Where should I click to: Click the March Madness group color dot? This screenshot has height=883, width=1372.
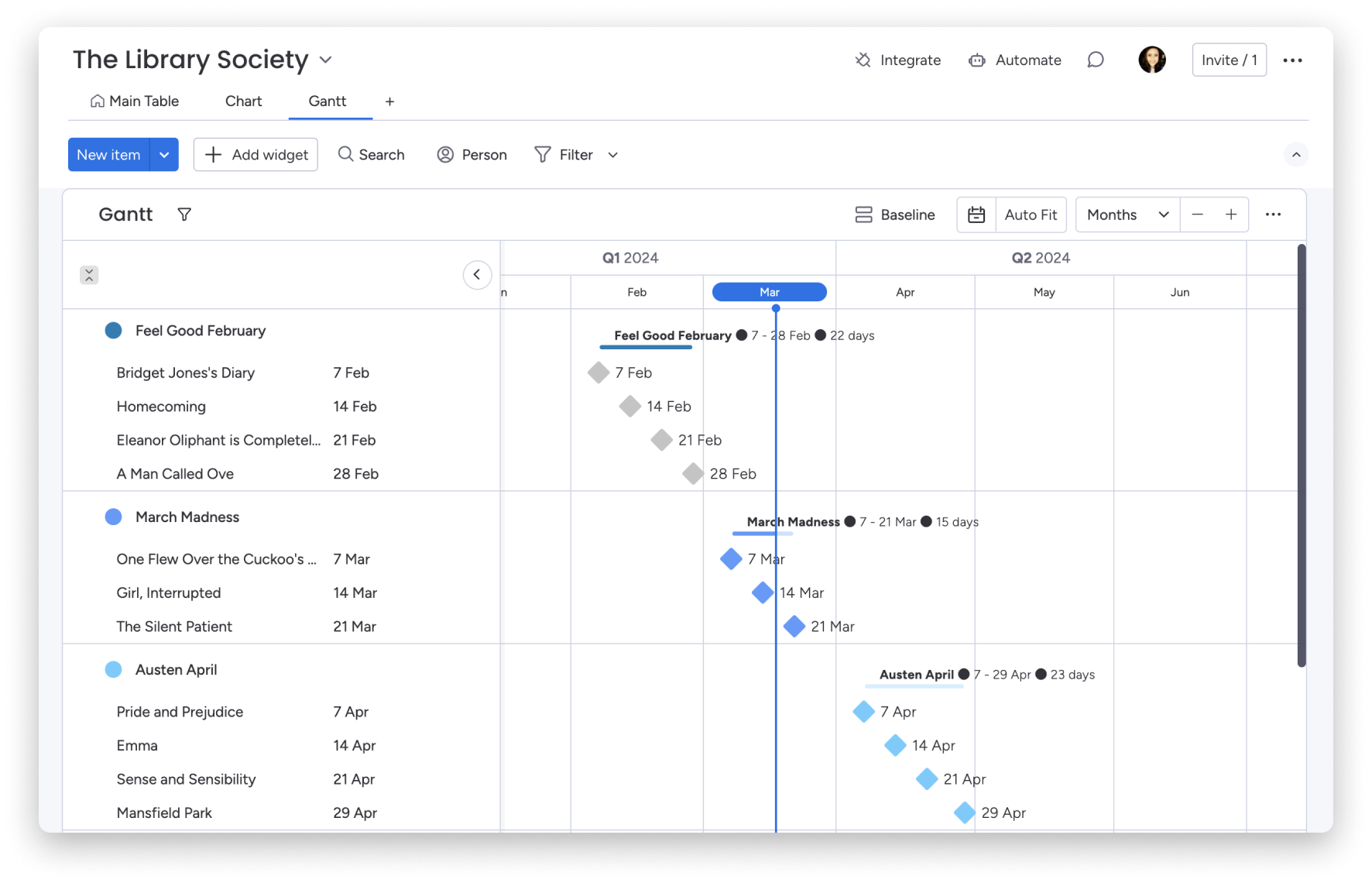[114, 517]
